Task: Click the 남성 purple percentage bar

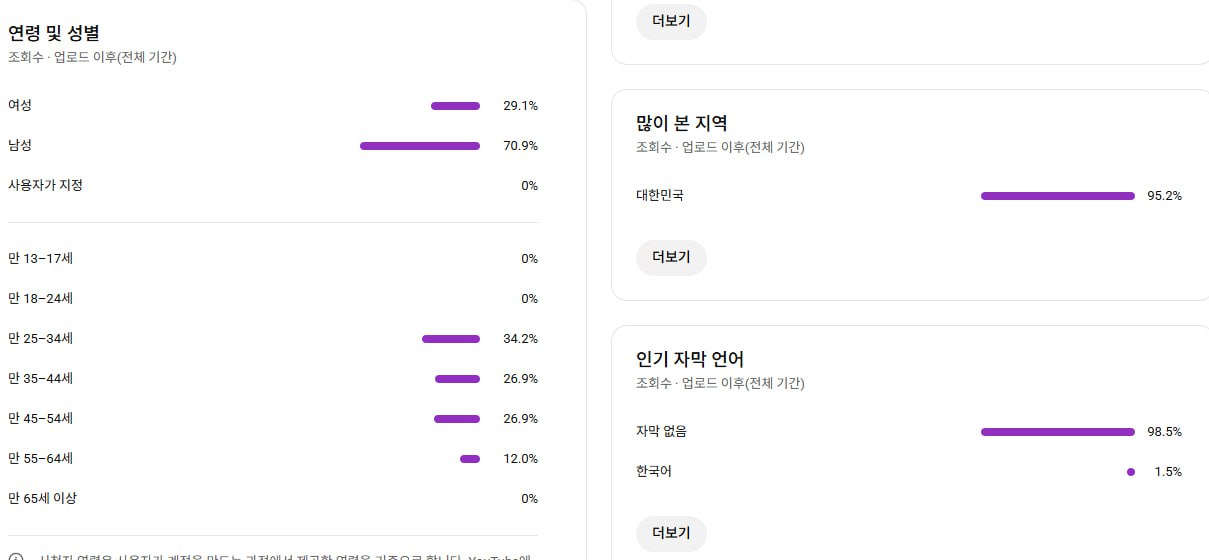Action: [x=419, y=146]
